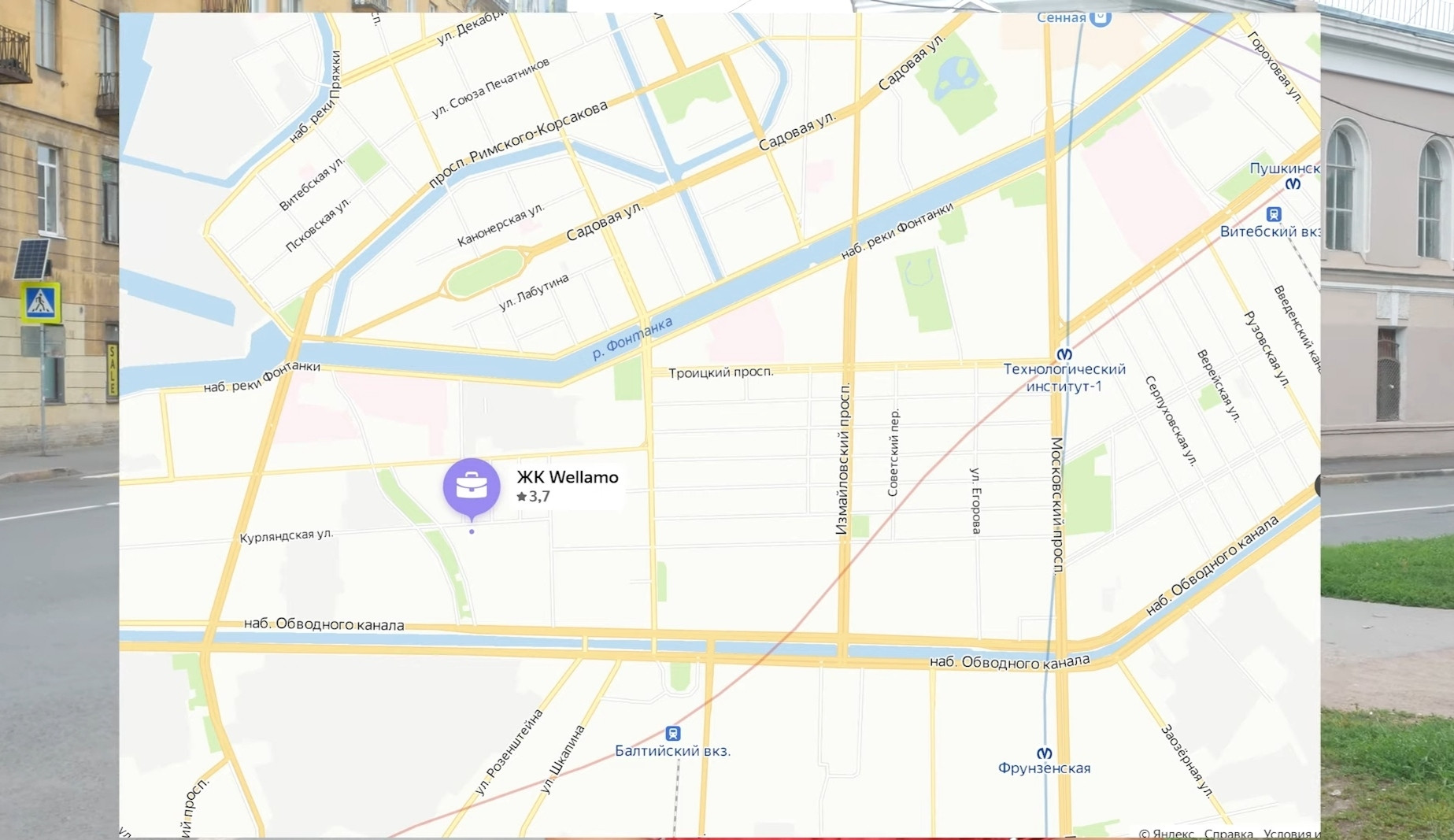Click the 3,7 star rating
This screenshot has height=840, width=1454.
533,497
